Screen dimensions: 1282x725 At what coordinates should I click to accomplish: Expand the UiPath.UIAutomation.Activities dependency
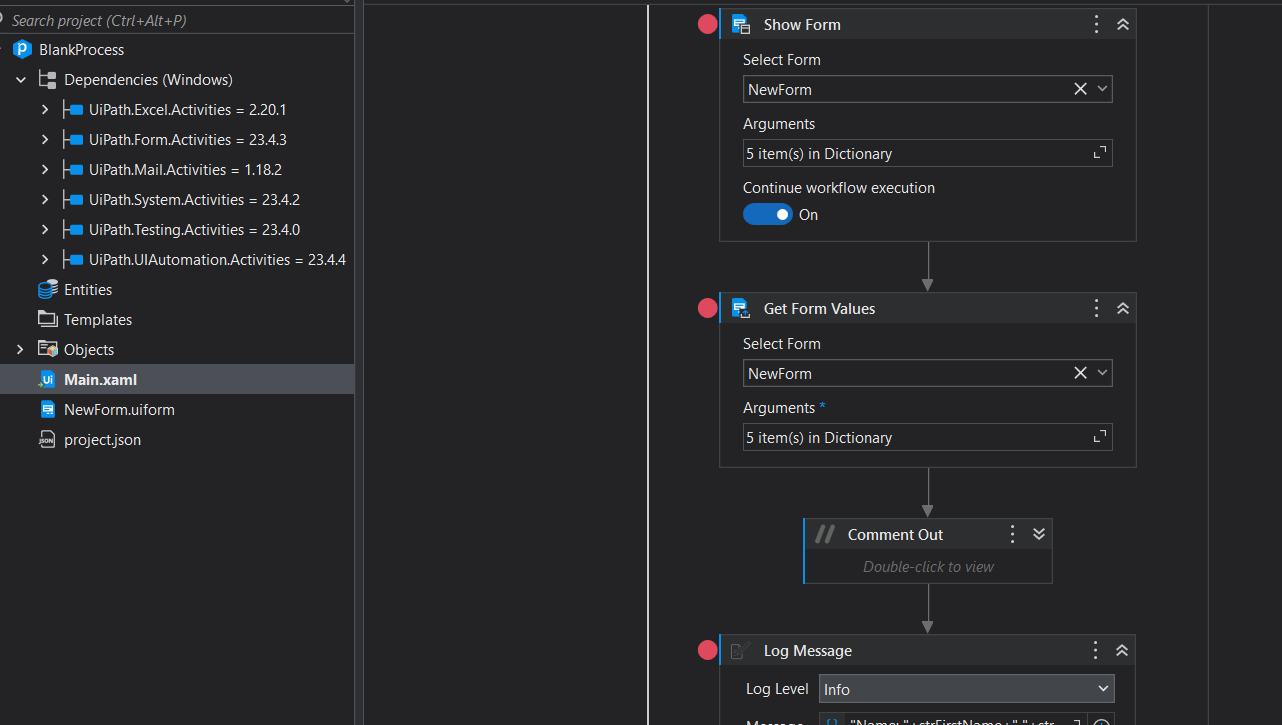tap(45, 260)
